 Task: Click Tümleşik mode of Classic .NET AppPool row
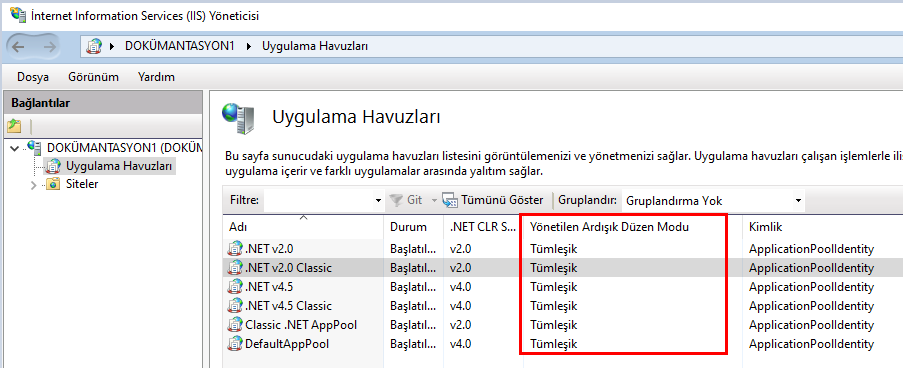pos(553,325)
